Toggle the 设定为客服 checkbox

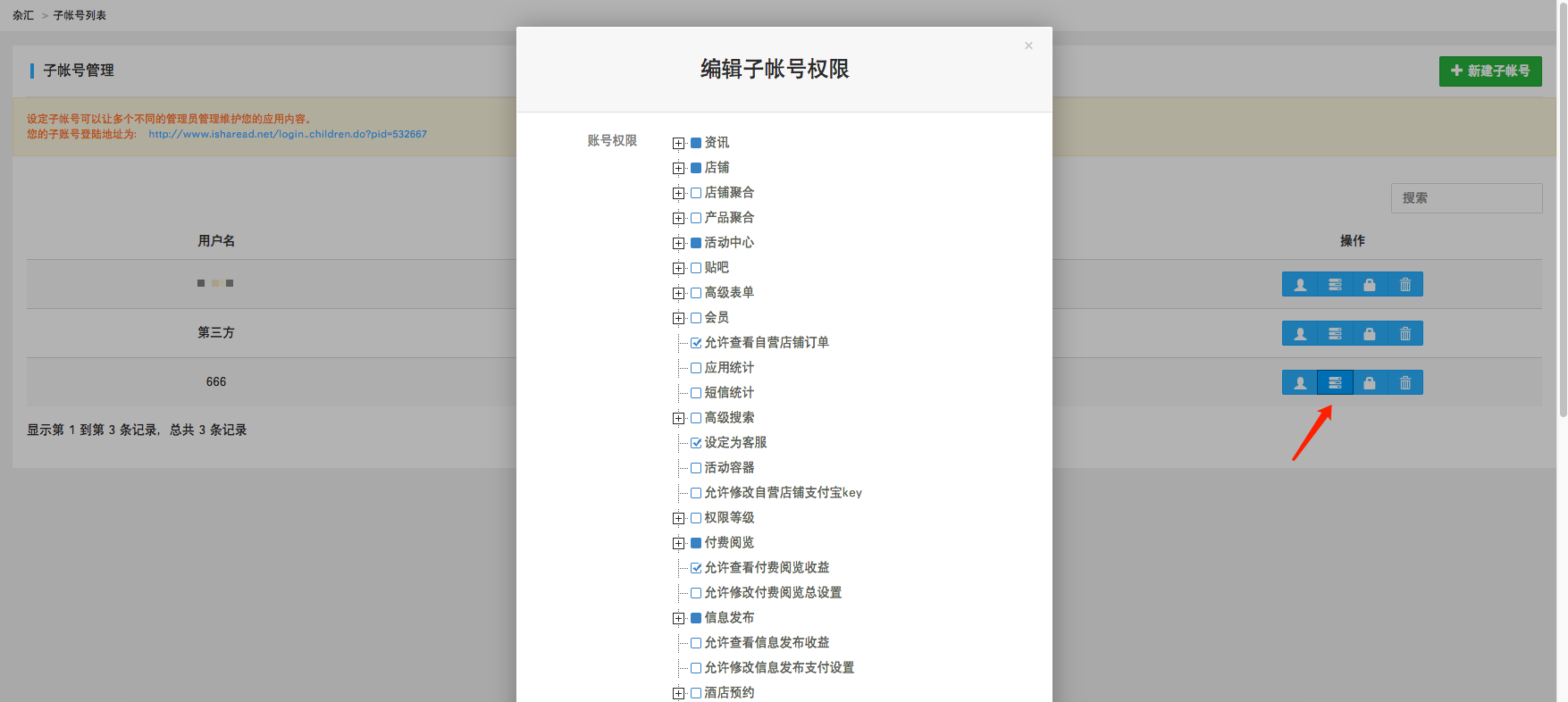[x=696, y=443]
